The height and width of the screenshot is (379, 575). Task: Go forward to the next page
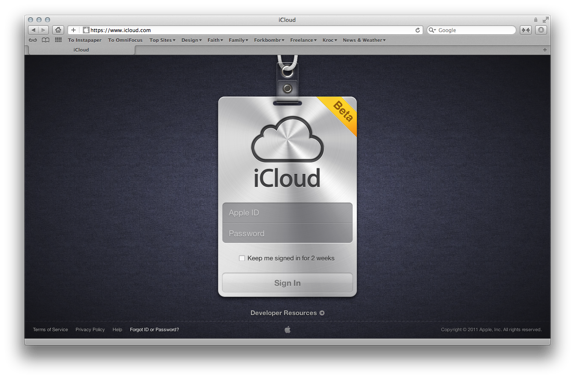43,30
